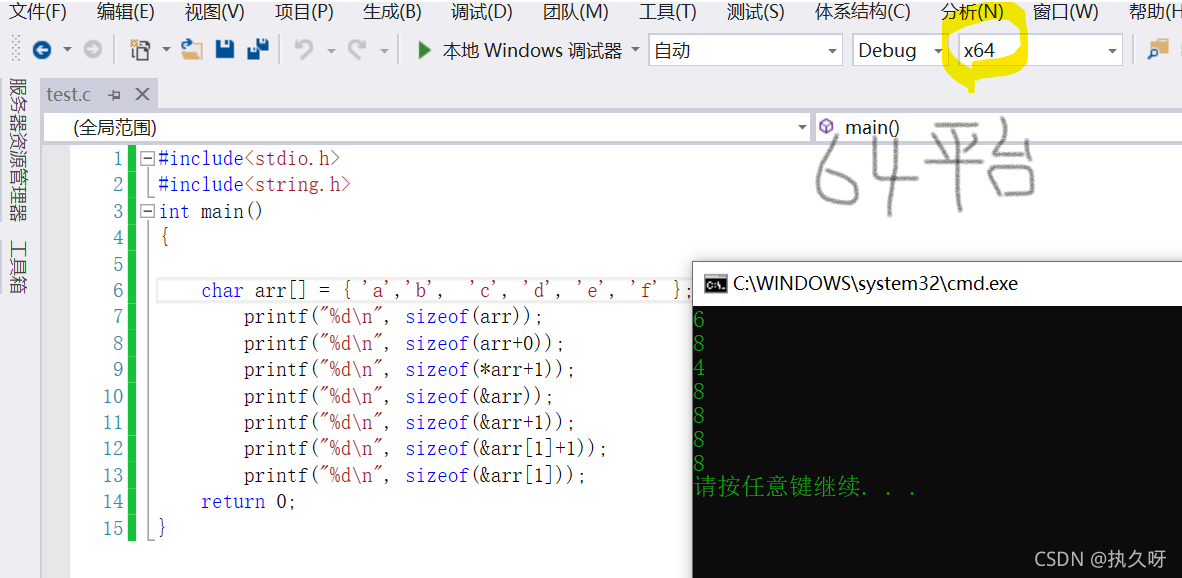This screenshot has width=1182, height=578.
Task: Click the sizeof(&arr+1) line 11
Action: coord(409,423)
